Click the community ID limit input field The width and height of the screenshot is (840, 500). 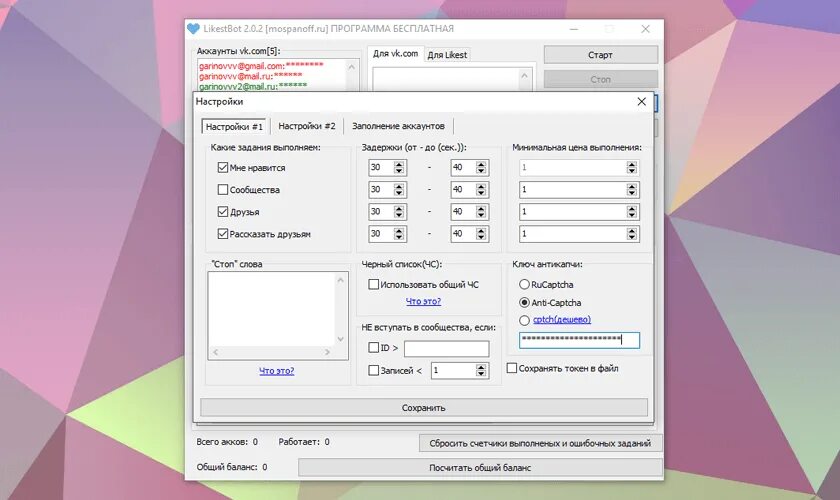click(446, 349)
